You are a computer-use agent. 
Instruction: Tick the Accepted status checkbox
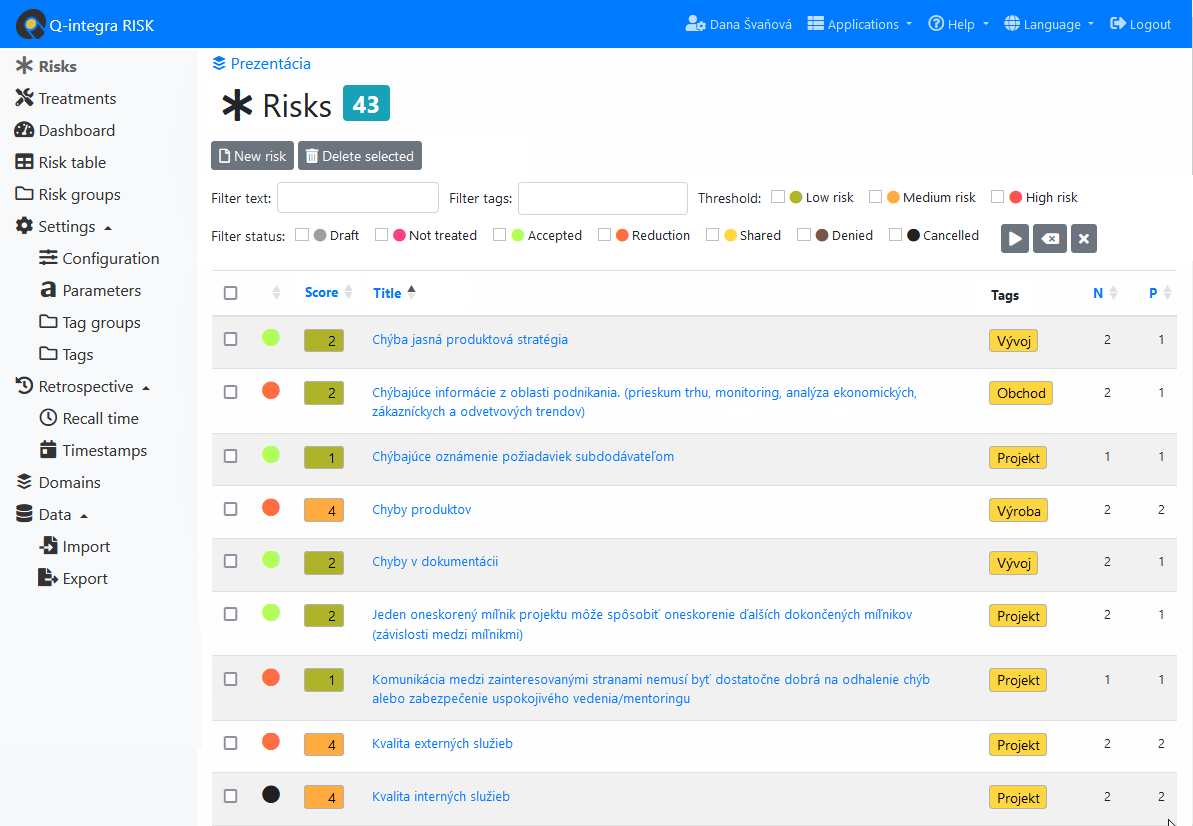point(499,234)
